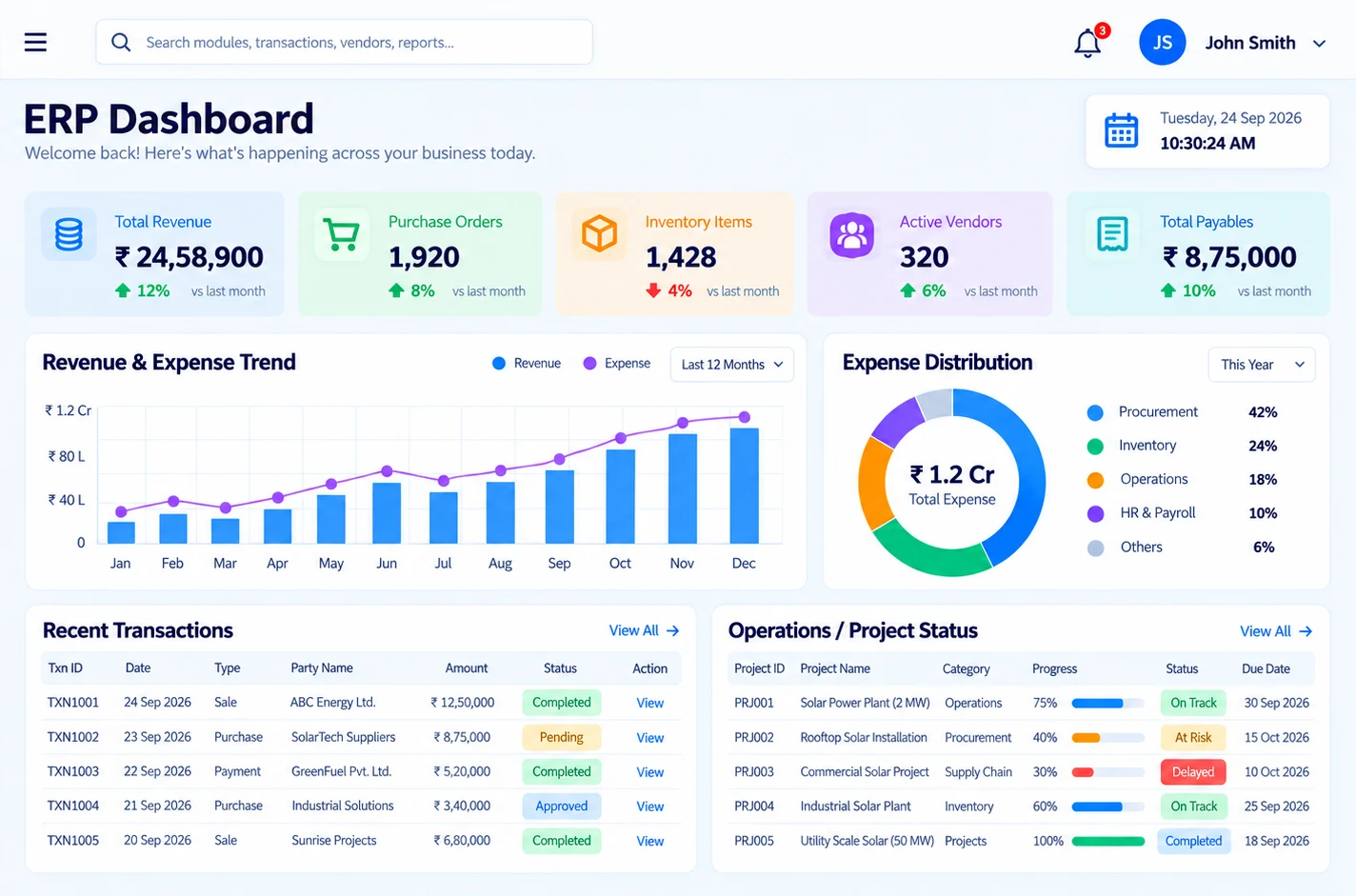Click the Total Revenue green up arrow
The height and width of the screenshot is (896, 1356).
[x=123, y=290]
